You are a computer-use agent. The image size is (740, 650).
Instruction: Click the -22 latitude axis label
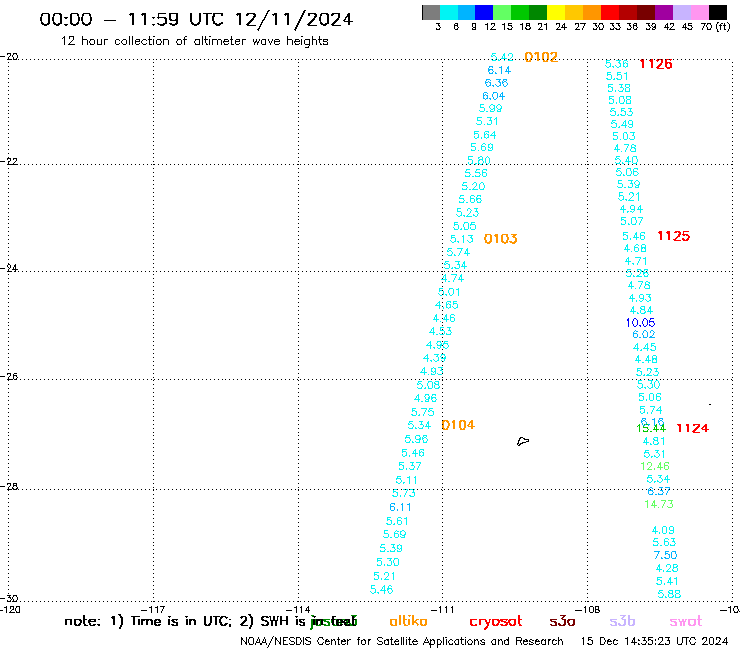pyautogui.click(x=9, y=162)
